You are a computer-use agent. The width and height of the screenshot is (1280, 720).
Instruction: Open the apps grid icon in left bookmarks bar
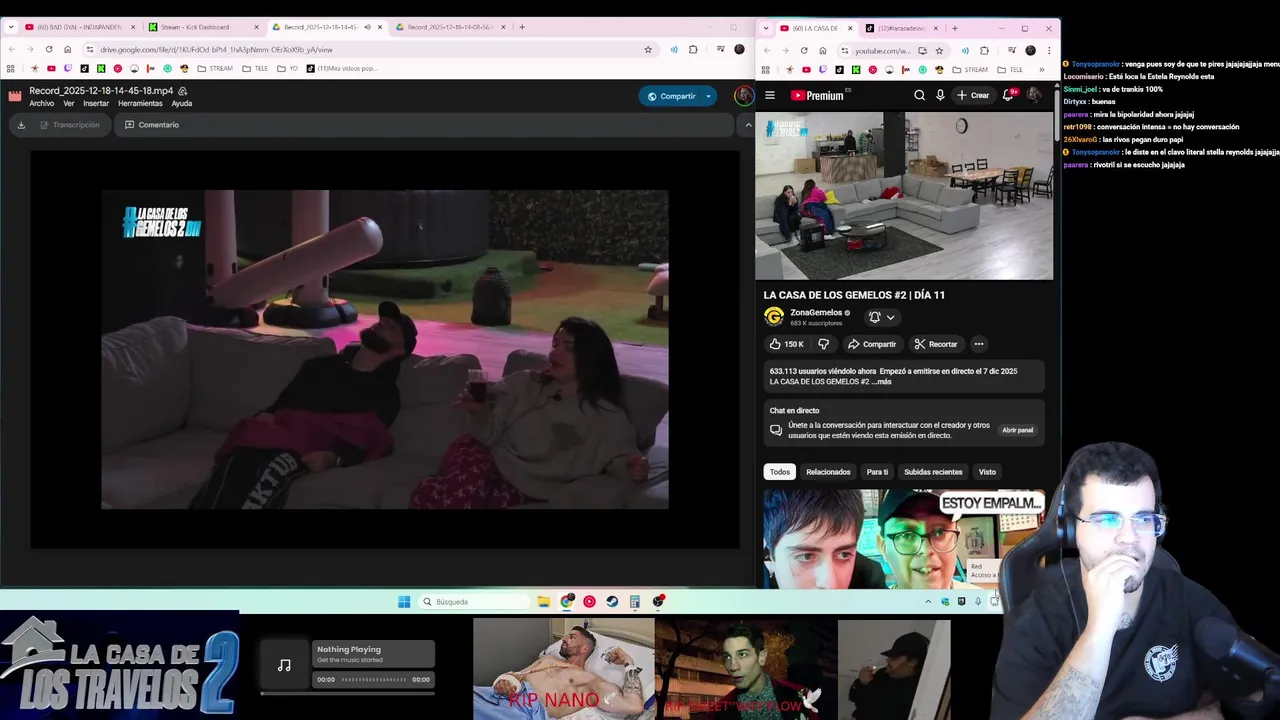click(x=10, y=69)
